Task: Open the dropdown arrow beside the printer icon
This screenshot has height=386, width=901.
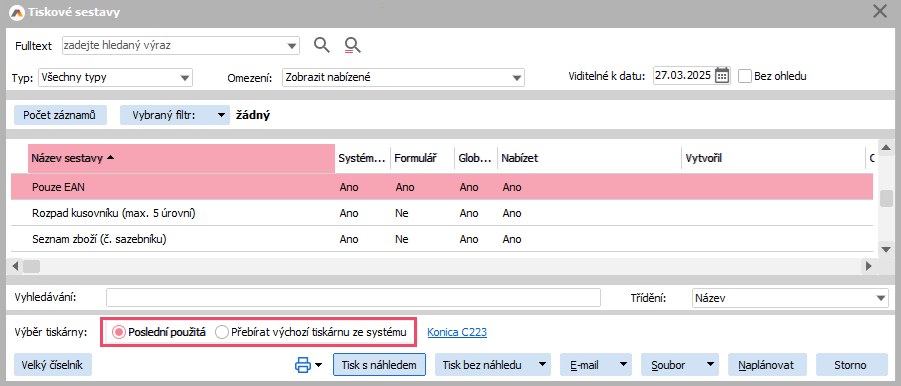Action: click(319, 365)
